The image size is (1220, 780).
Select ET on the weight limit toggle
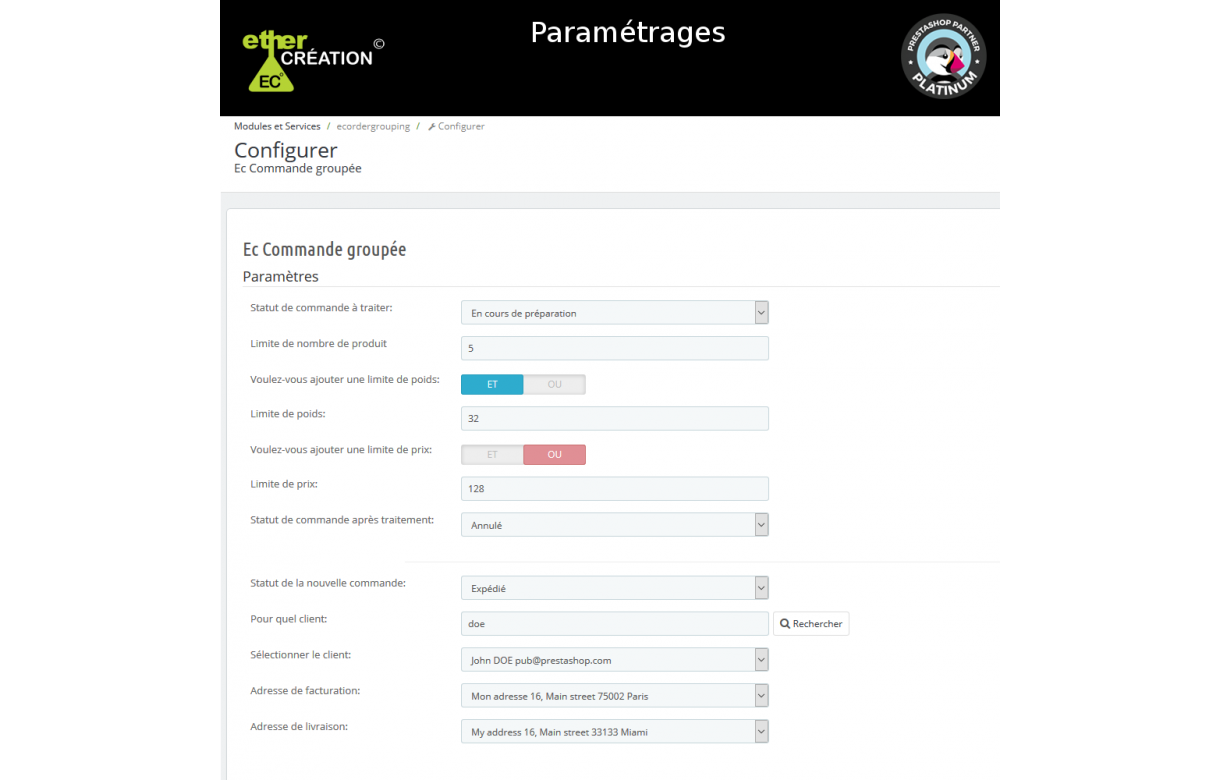pos(491,384)
